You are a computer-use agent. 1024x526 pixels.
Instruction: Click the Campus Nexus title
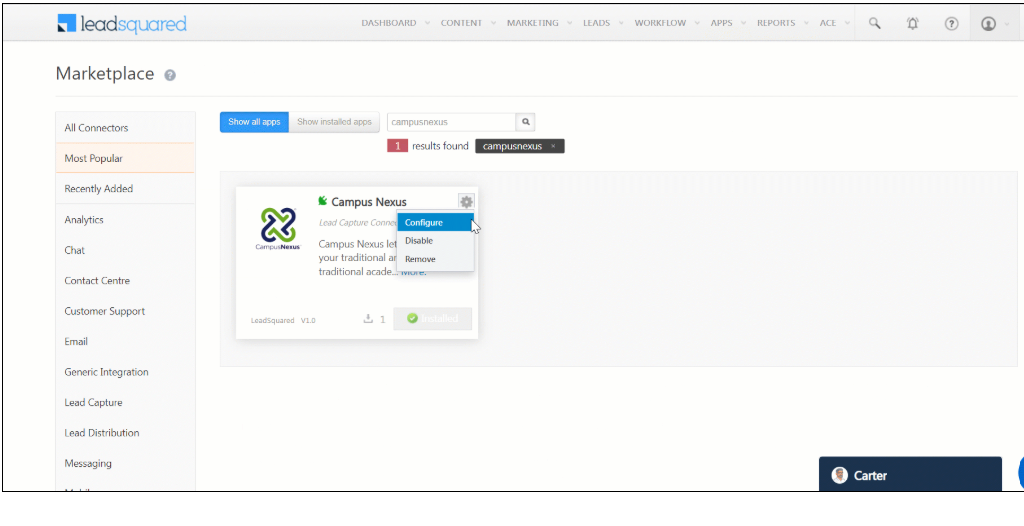click(369, 202)
